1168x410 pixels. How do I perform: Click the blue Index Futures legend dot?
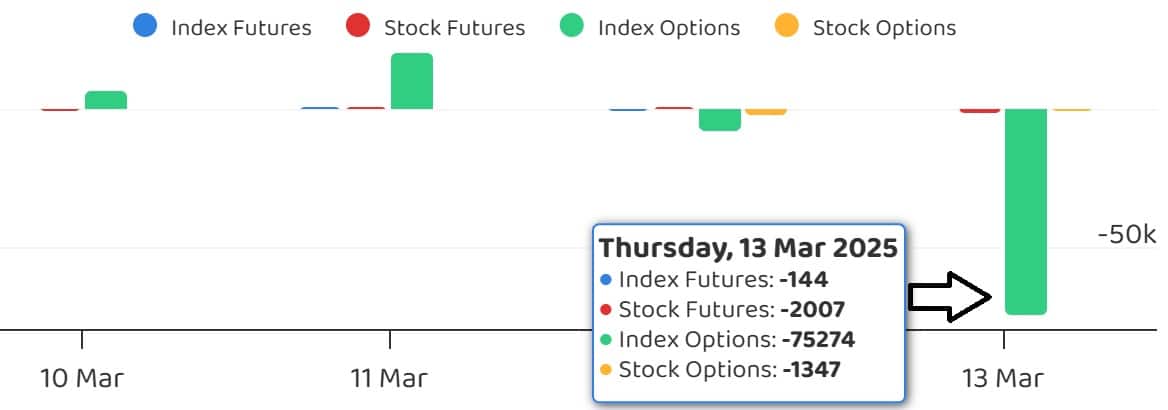[x=146, y=27]
